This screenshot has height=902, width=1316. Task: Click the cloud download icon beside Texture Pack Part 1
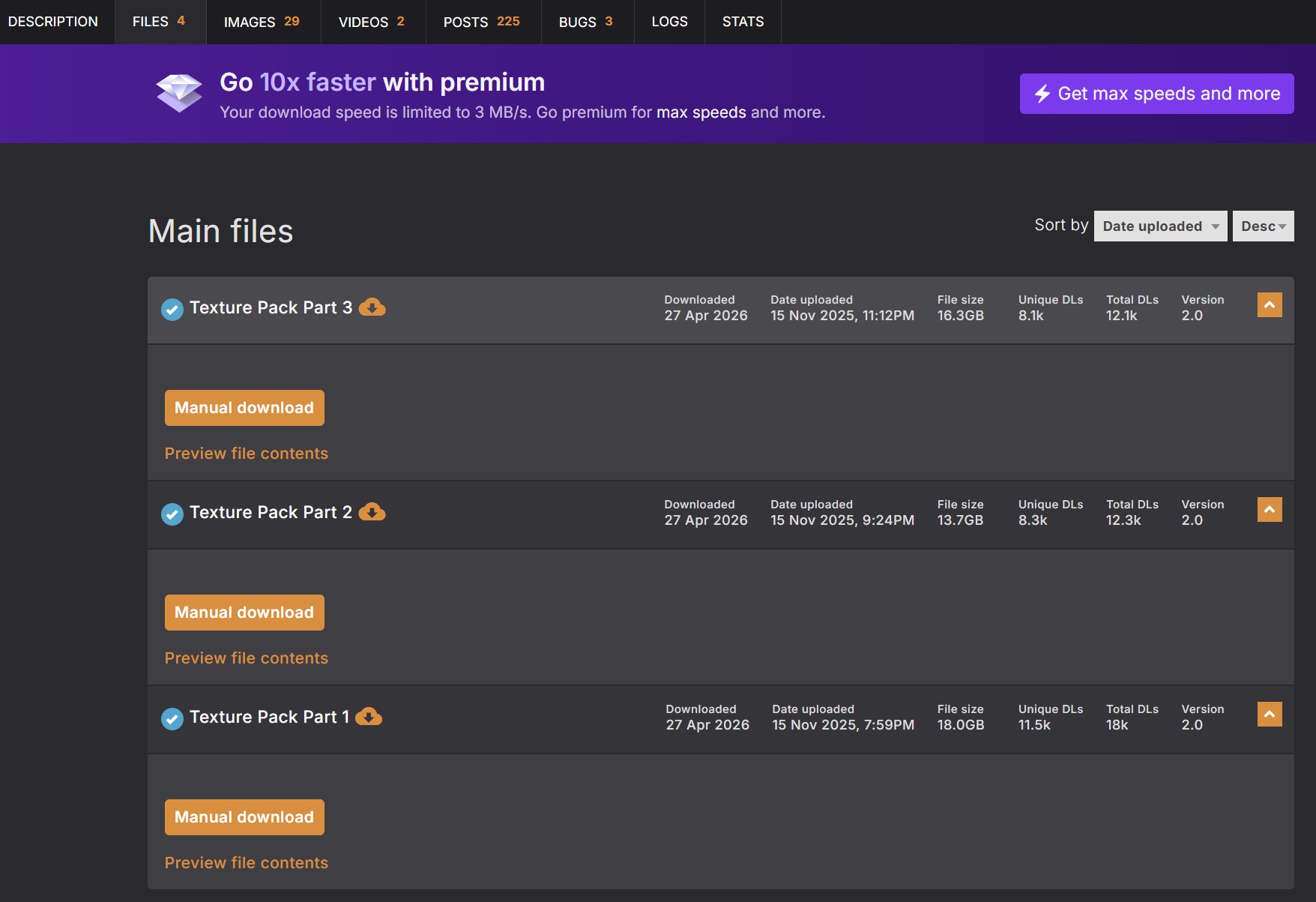point(369,717)
